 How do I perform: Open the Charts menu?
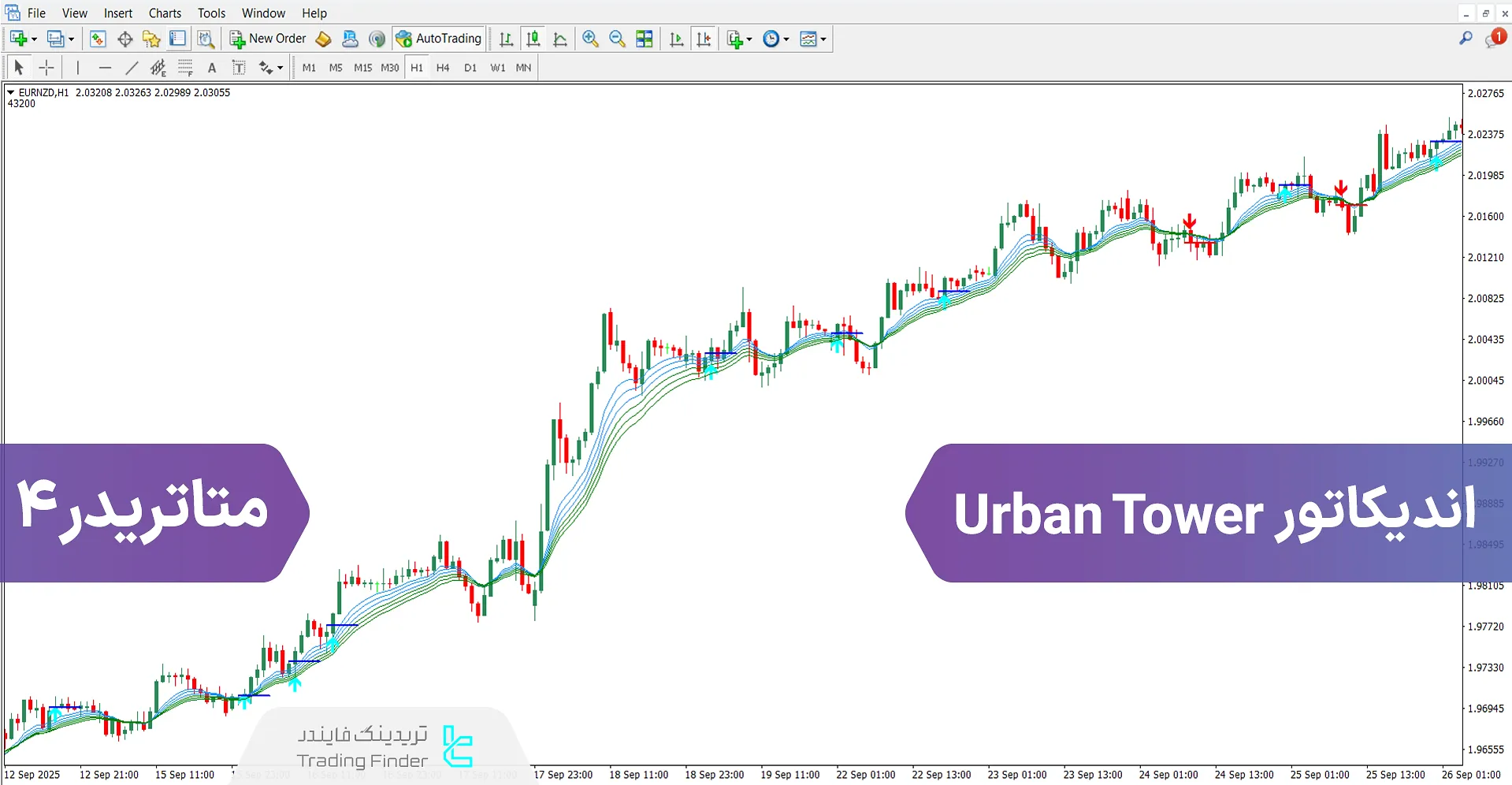[x=165, y=13]
